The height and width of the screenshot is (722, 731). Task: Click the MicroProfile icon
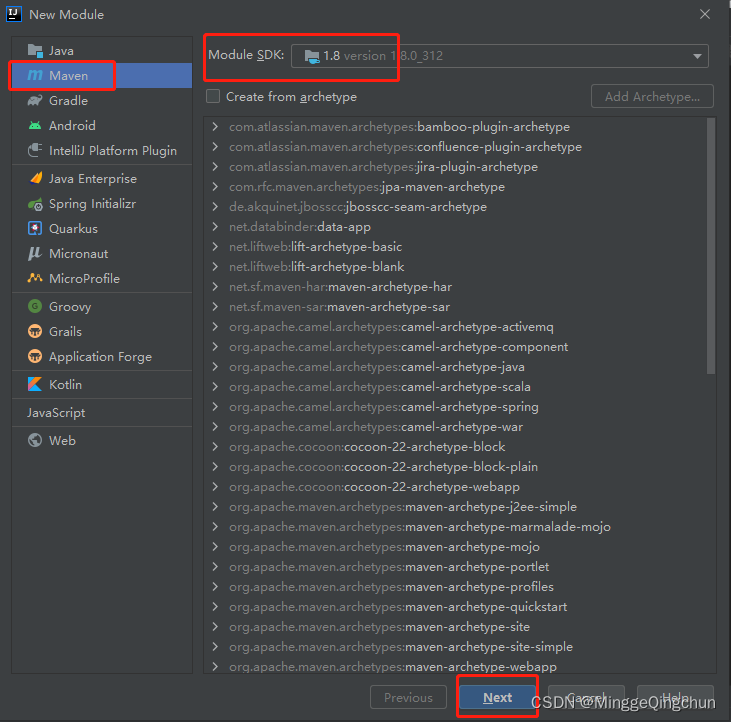click(x=35, y=278)
